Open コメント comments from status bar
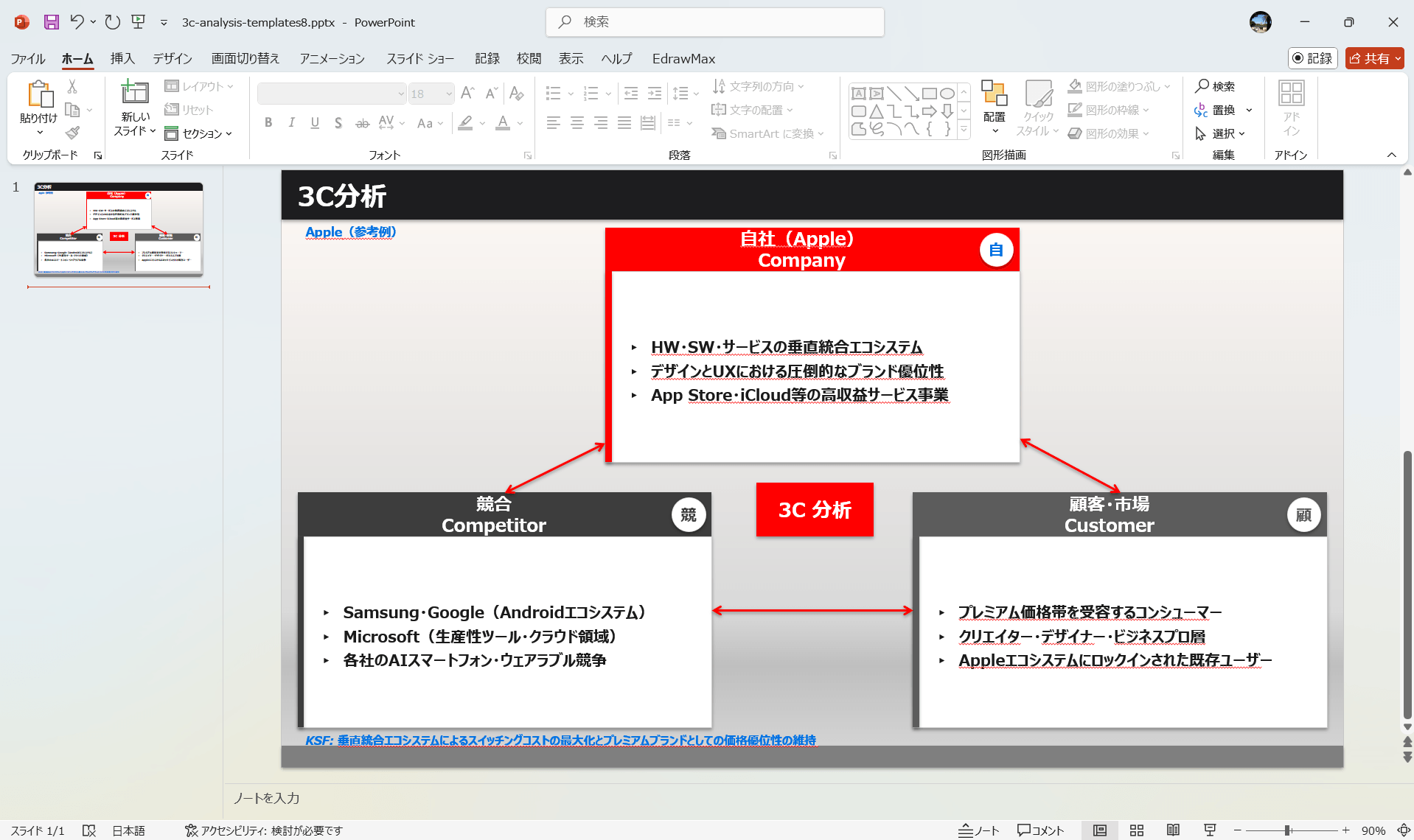This screenshot has width=1414, height=840. point(1040,830)
